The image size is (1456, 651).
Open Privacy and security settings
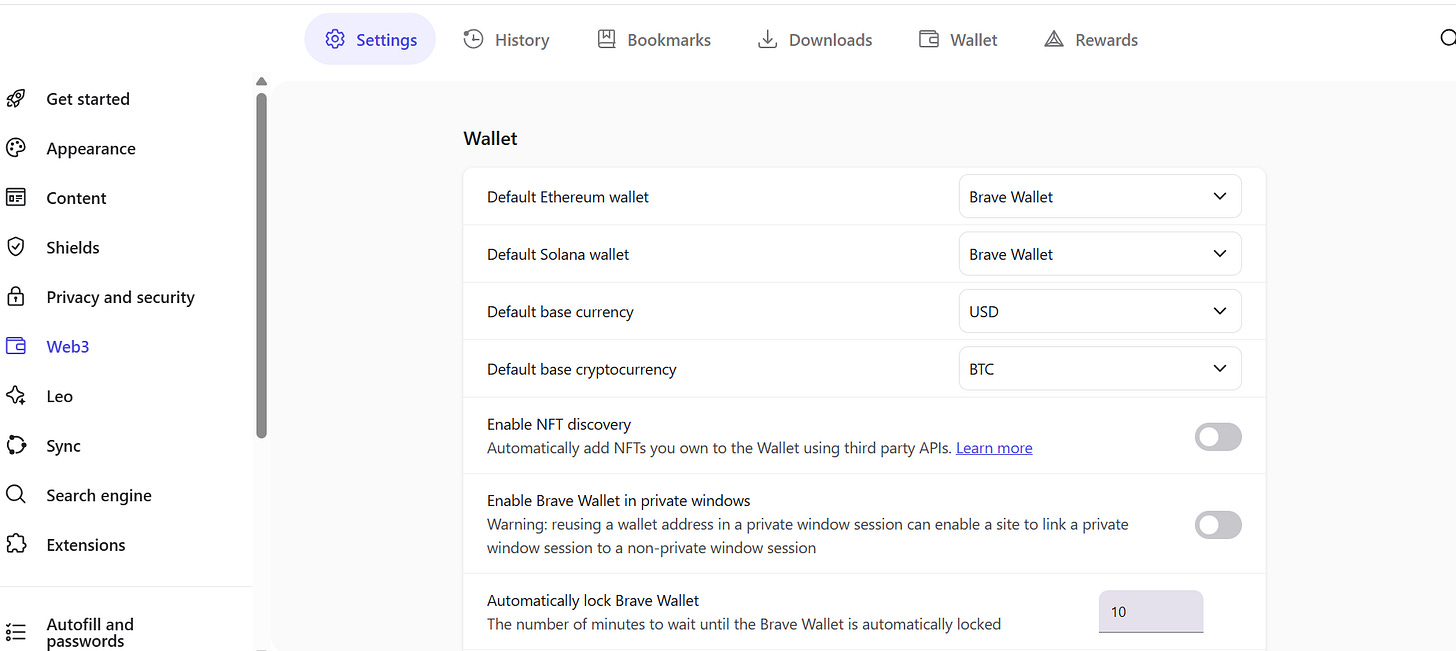click(120, 297)
